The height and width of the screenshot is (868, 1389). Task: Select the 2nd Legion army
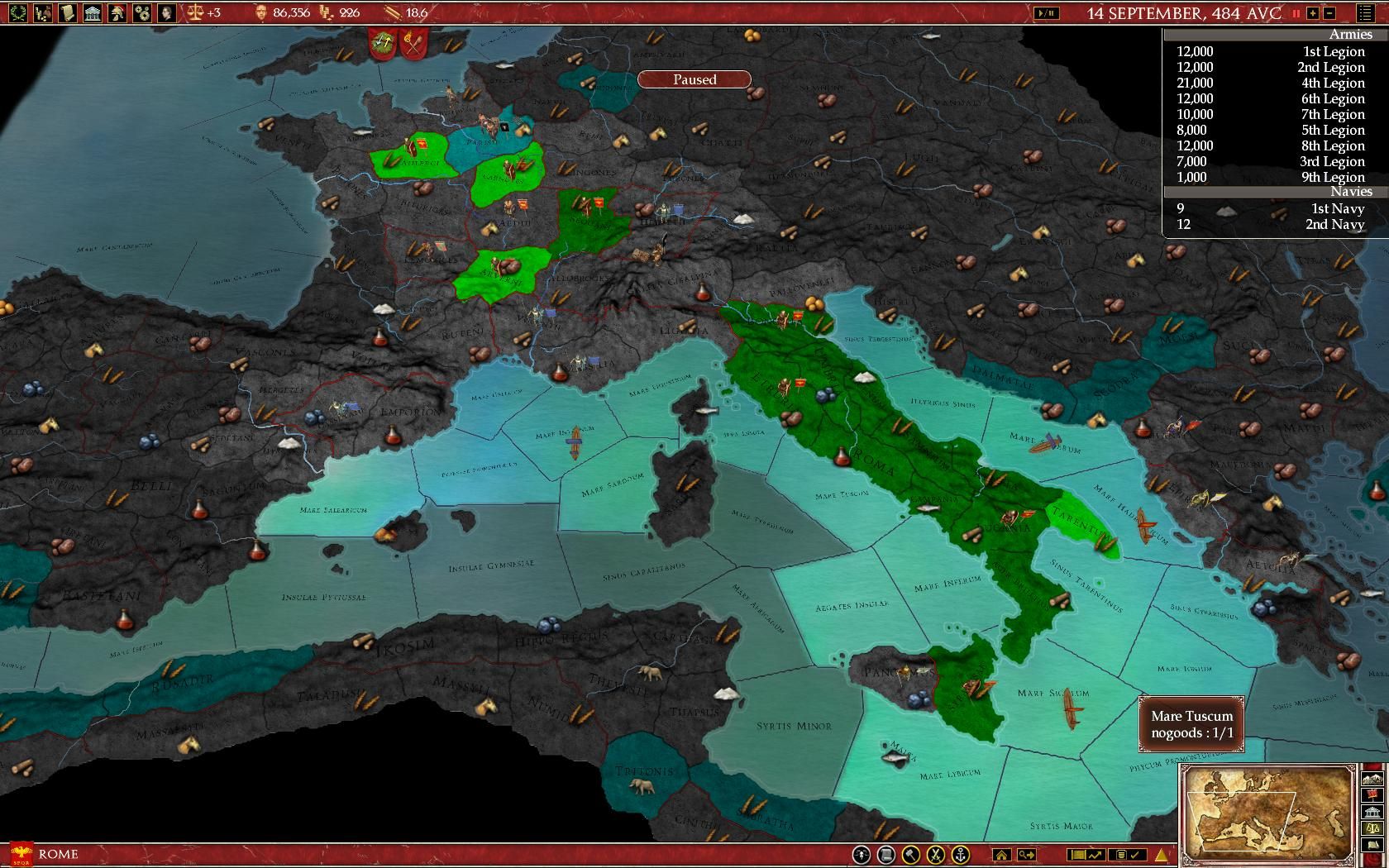coord(1271,67)
